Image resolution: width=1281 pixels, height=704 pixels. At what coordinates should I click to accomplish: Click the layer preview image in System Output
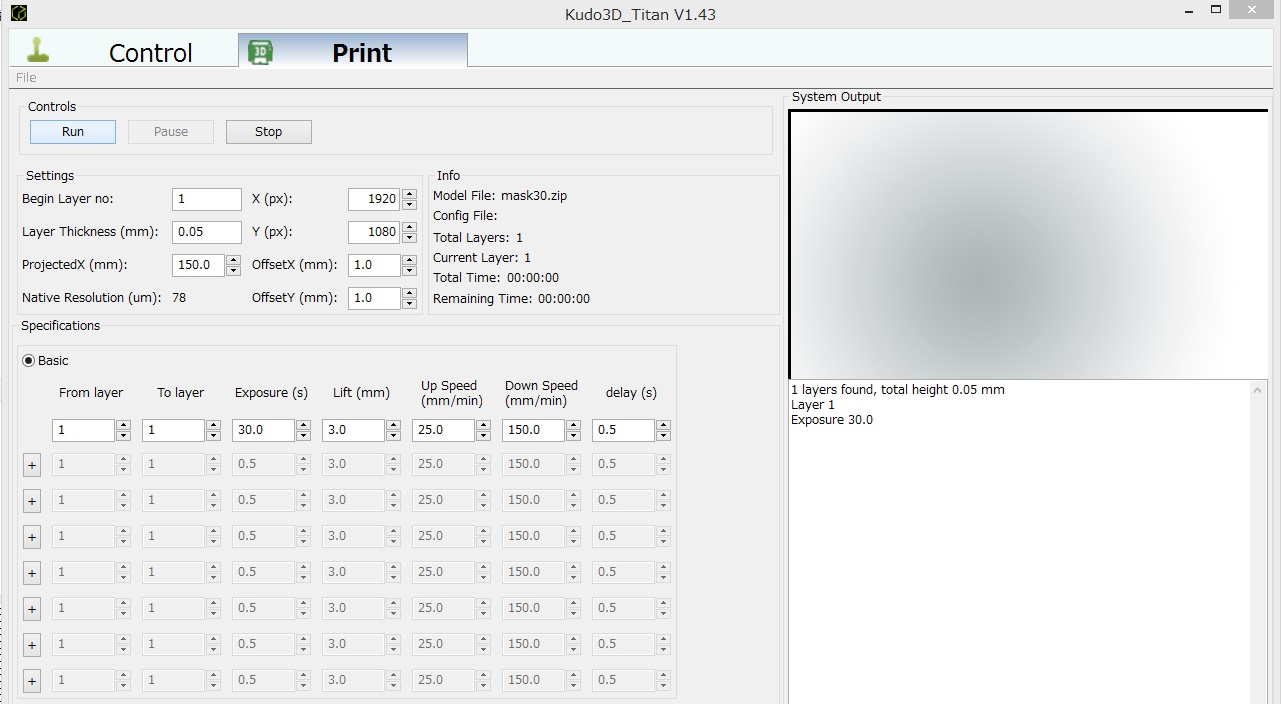(1027, 245)
